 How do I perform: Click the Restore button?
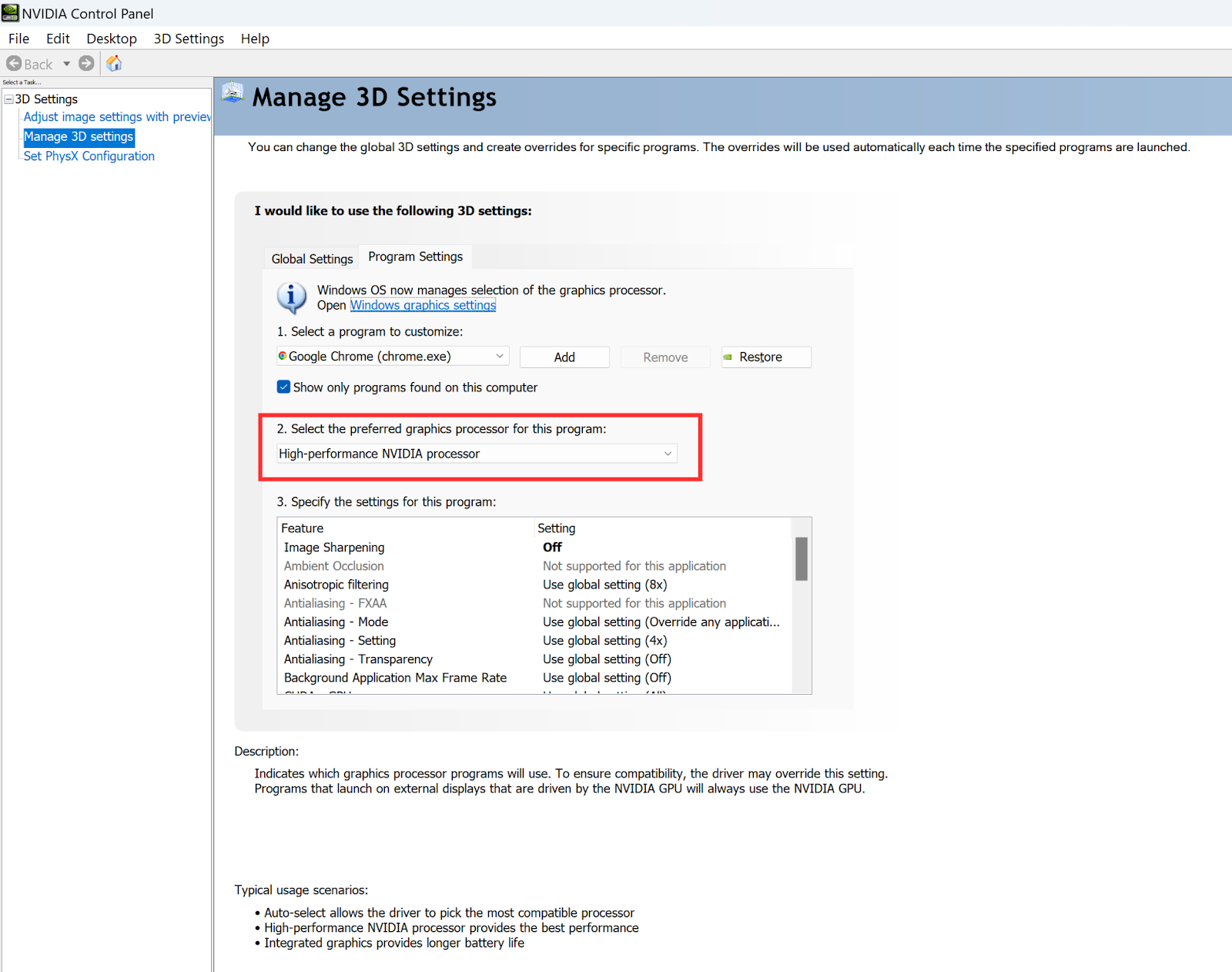pyautogui.click(x=766, y=357)
